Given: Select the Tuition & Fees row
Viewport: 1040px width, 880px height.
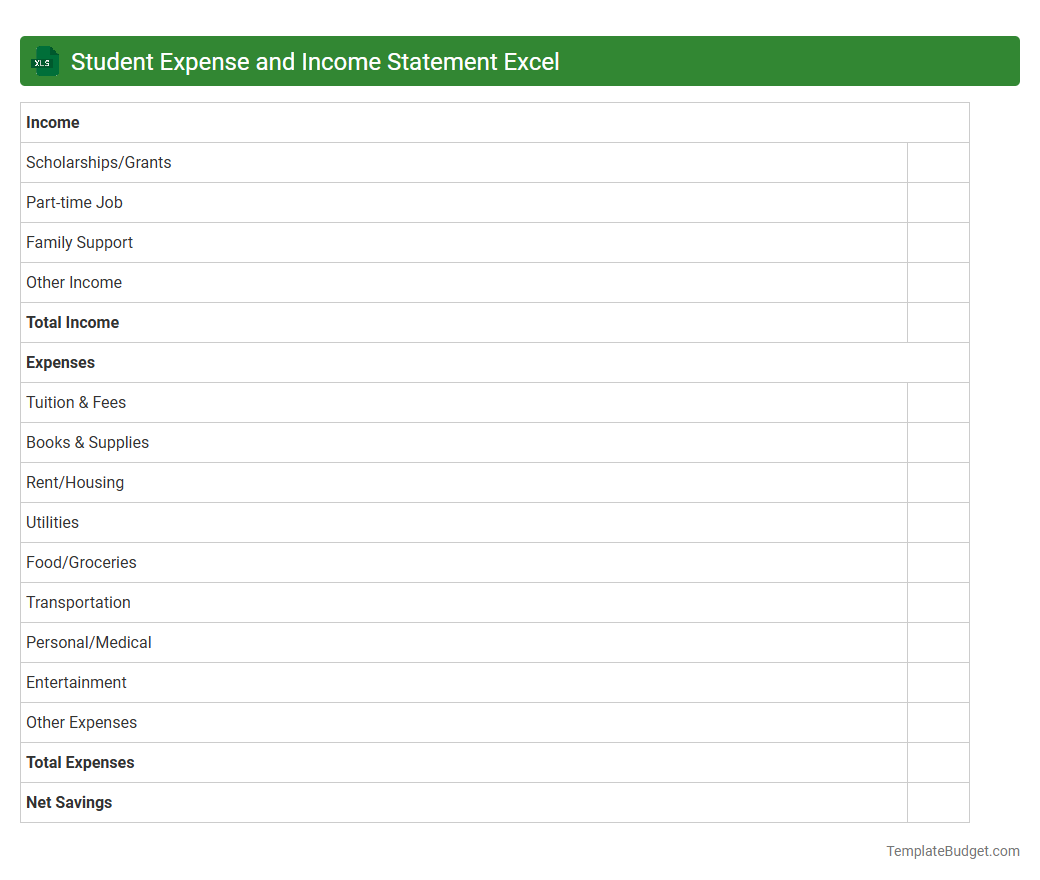Looking at the screenshot, I should pos(76,402).
